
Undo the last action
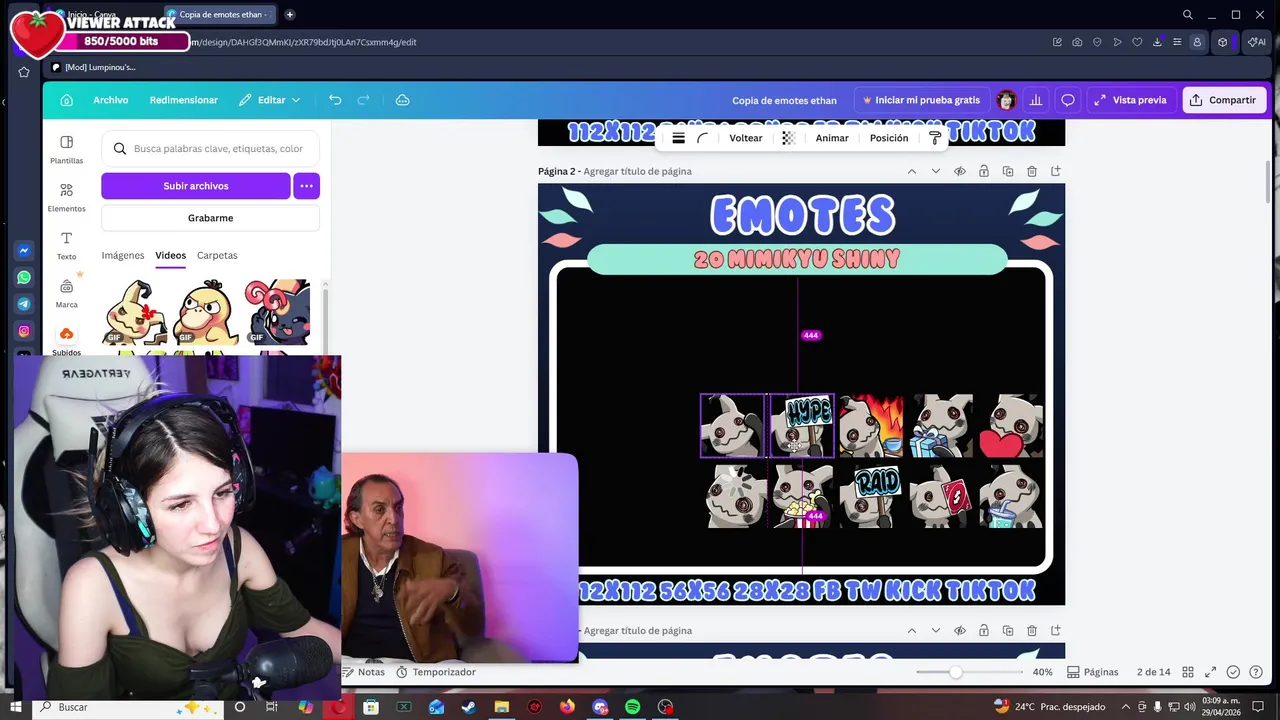335,100
